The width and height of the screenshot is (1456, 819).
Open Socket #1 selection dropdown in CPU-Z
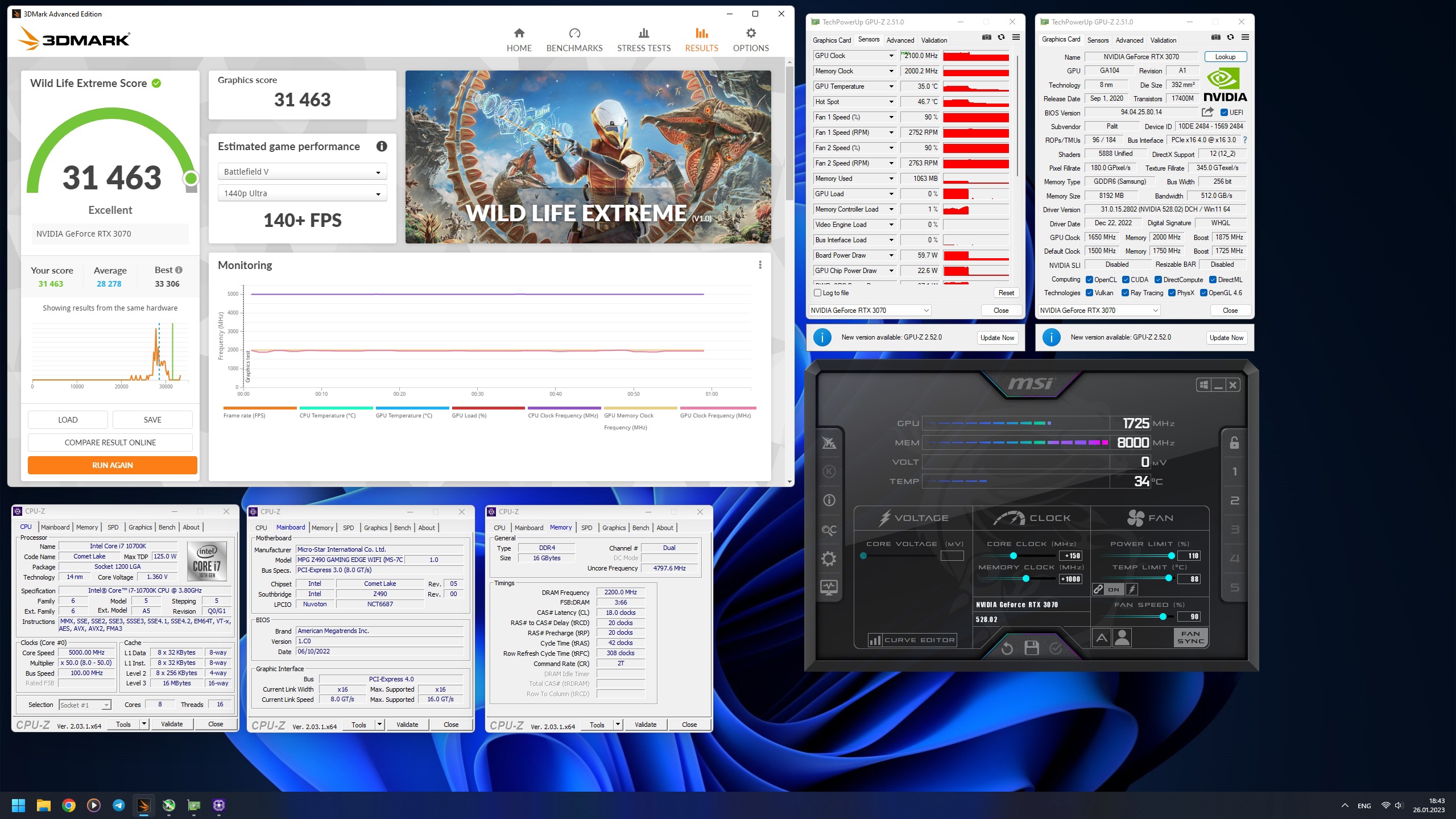click(x=85, y=705)
